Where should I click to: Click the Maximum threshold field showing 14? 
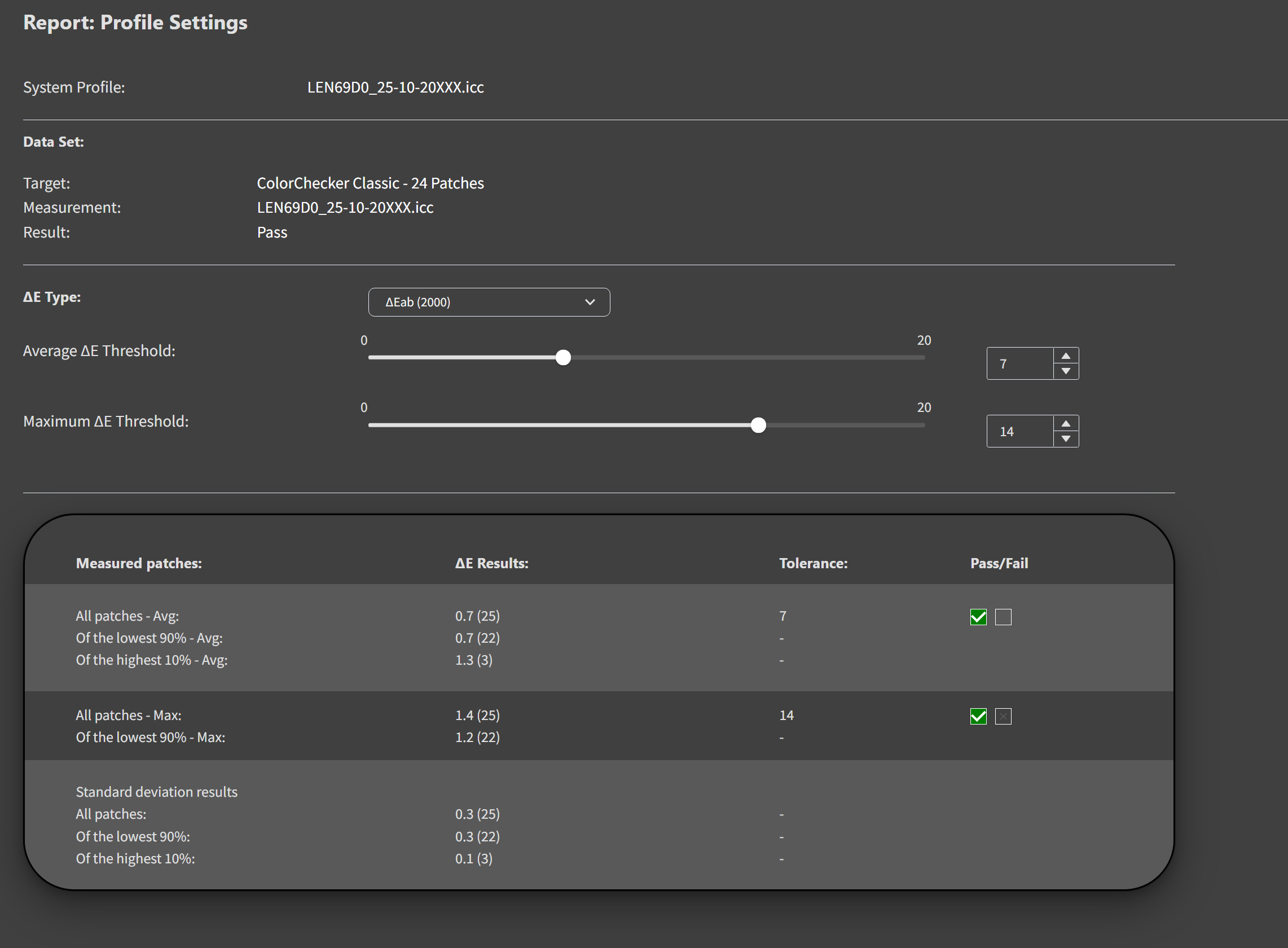coord(1019,432)
